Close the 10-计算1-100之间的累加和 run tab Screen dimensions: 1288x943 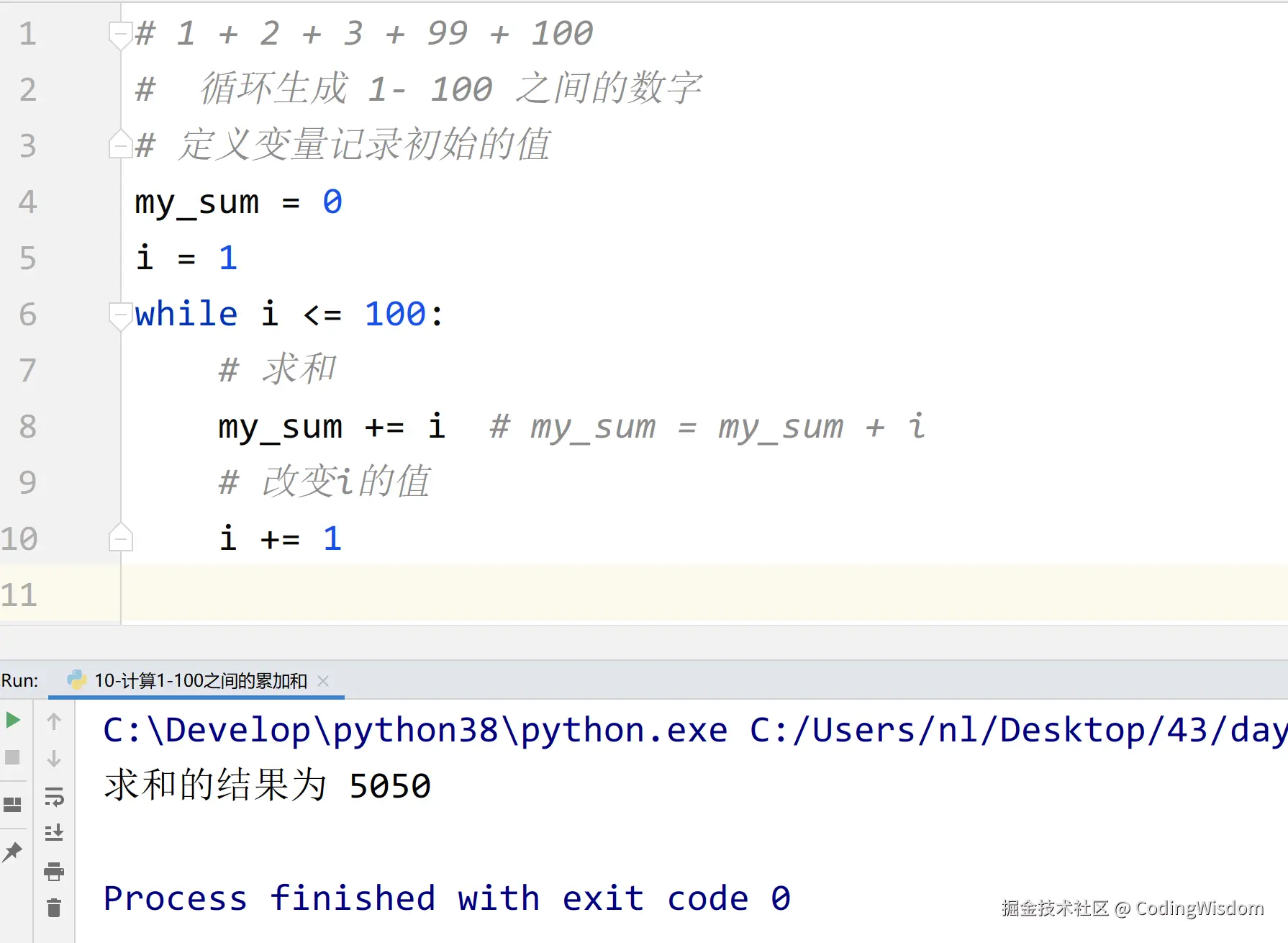tap(323, 681)
